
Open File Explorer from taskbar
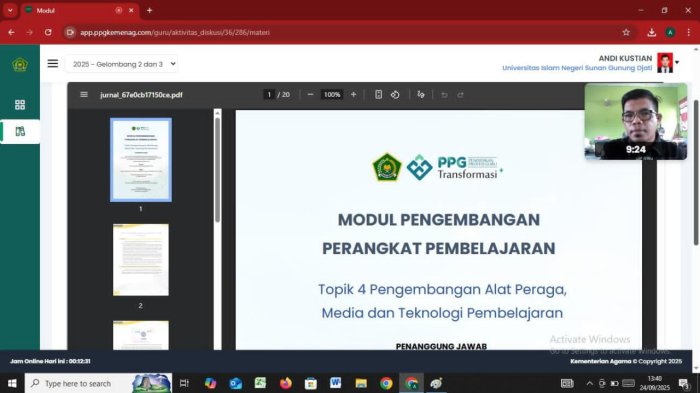[361, 383]
